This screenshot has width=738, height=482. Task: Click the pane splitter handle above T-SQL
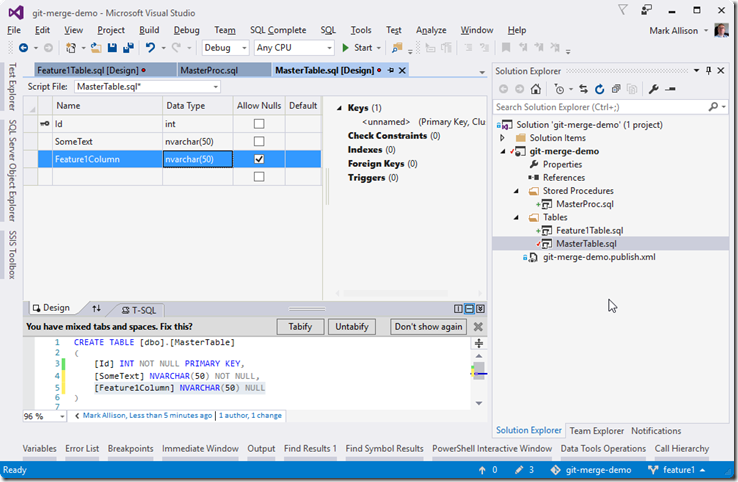pyautogui.click(x=307, y=309)
